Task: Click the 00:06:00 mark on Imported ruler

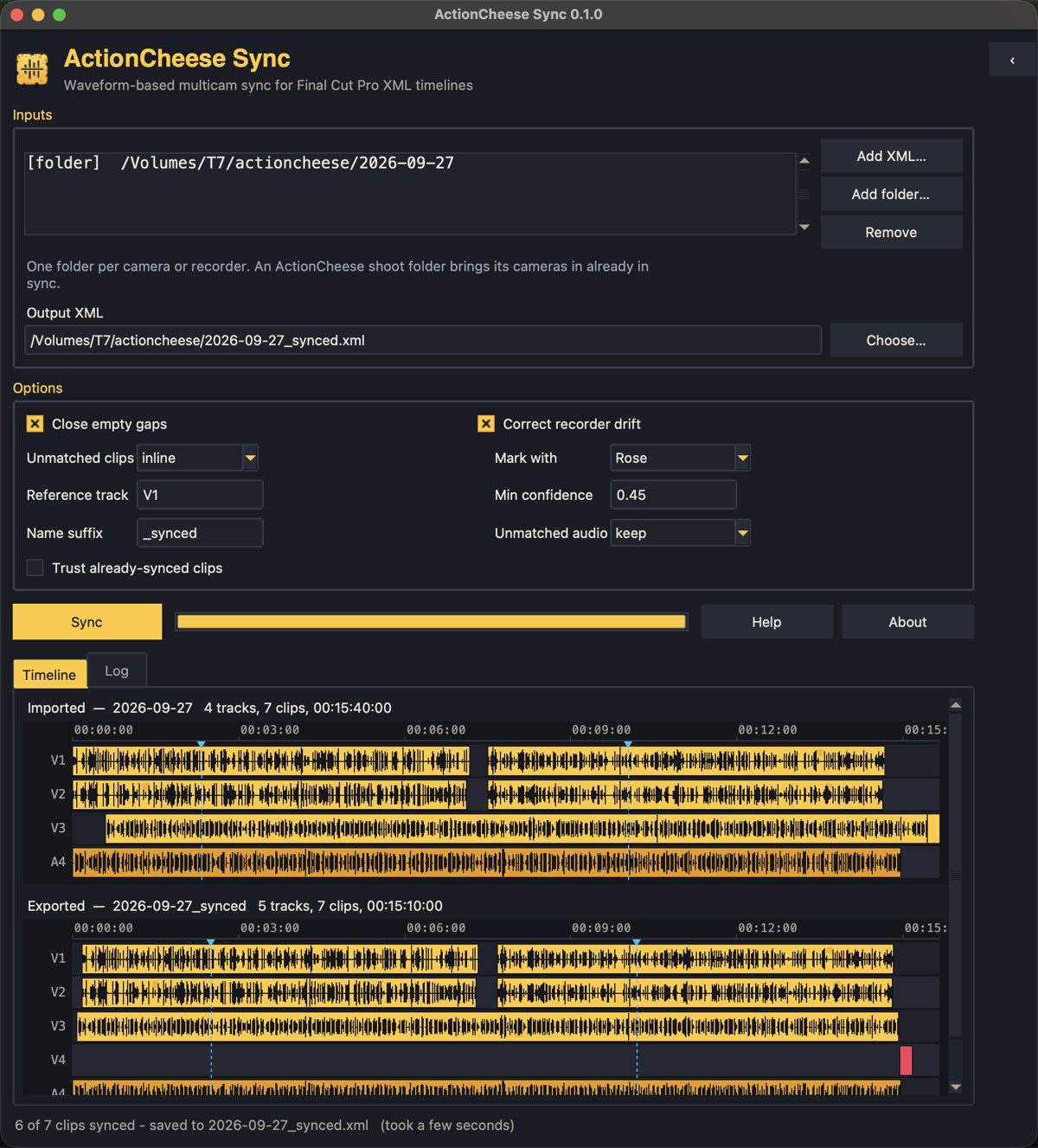Action: pos(436,730)
